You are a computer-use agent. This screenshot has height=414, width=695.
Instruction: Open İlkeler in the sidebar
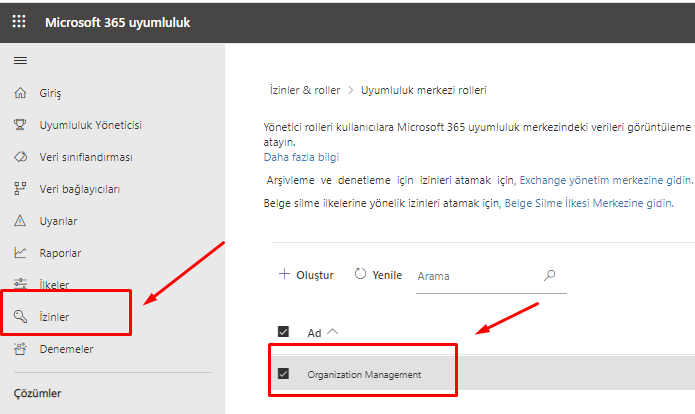[54, 285]
